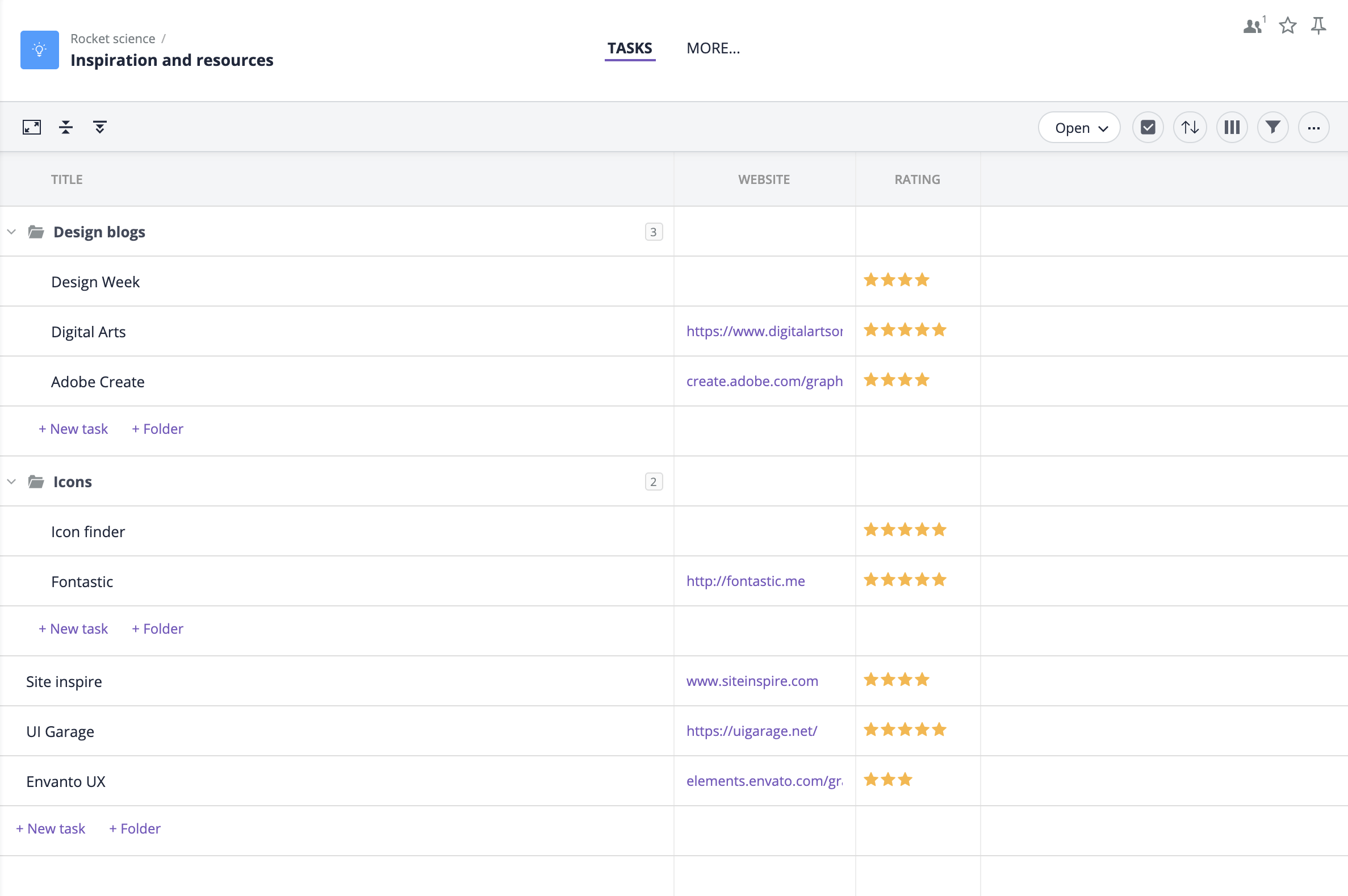
Task: Click the blue lightbulb project icon
Action: pos(39,50)
